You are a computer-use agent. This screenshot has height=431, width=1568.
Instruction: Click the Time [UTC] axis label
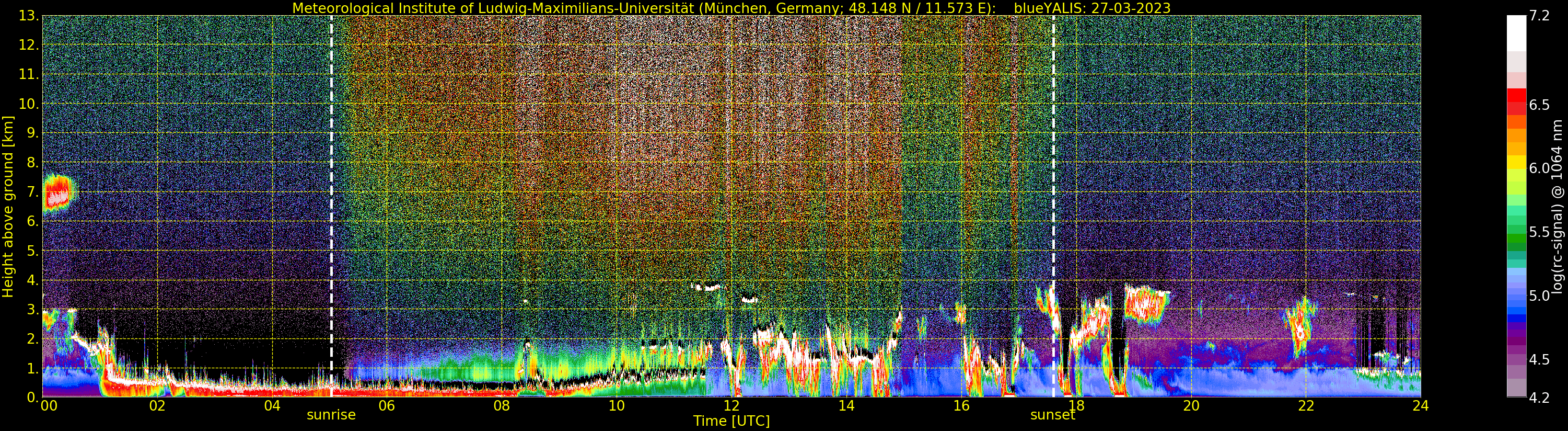(x=731, y=421)
